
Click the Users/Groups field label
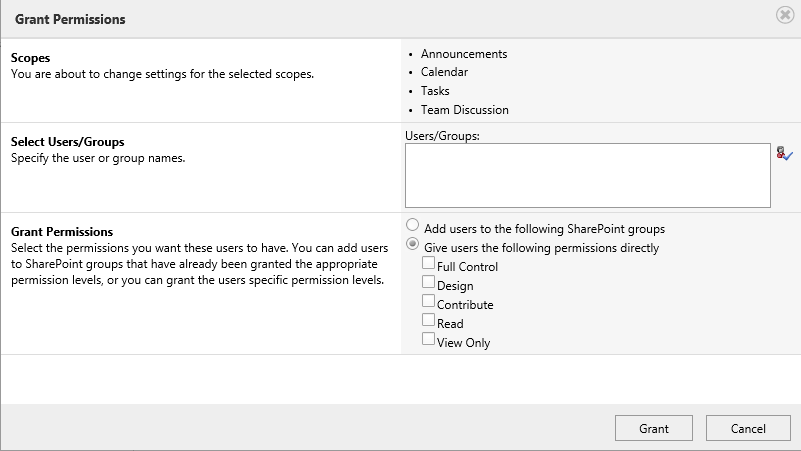[x=442, y=136]
